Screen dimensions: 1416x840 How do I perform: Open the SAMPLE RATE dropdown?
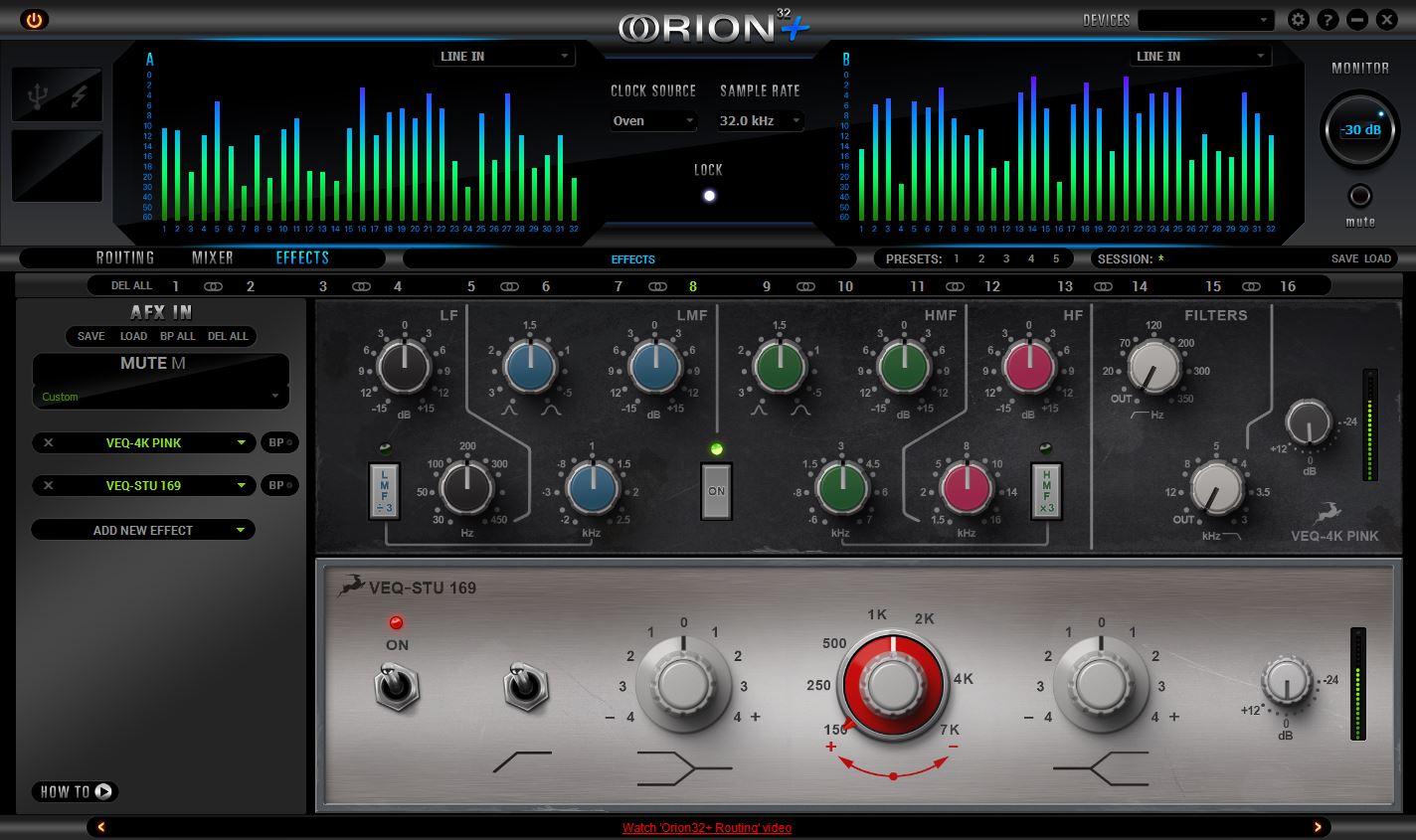point(760,121)
